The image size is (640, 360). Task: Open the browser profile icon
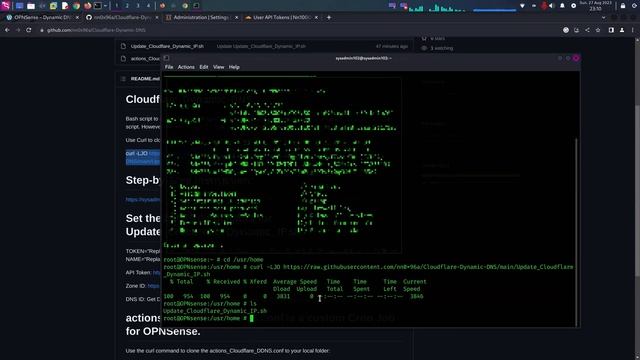(x=622, y=30)
